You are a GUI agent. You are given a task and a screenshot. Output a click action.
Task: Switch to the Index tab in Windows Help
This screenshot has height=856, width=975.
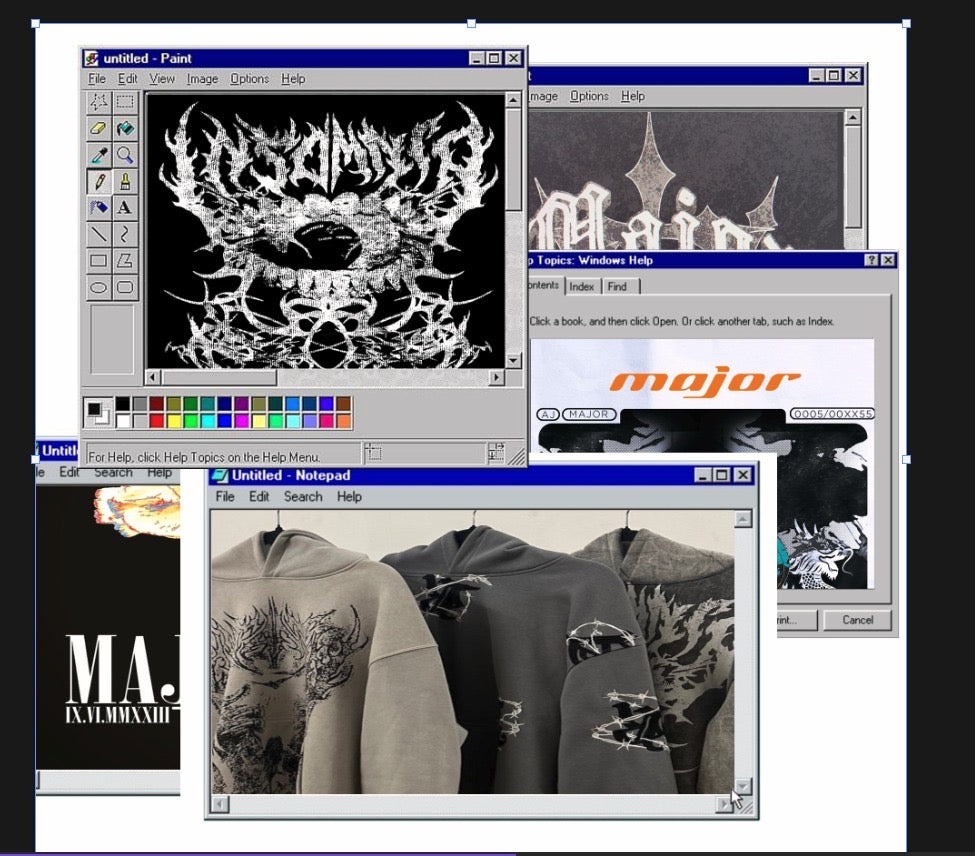tap(581, 287)
